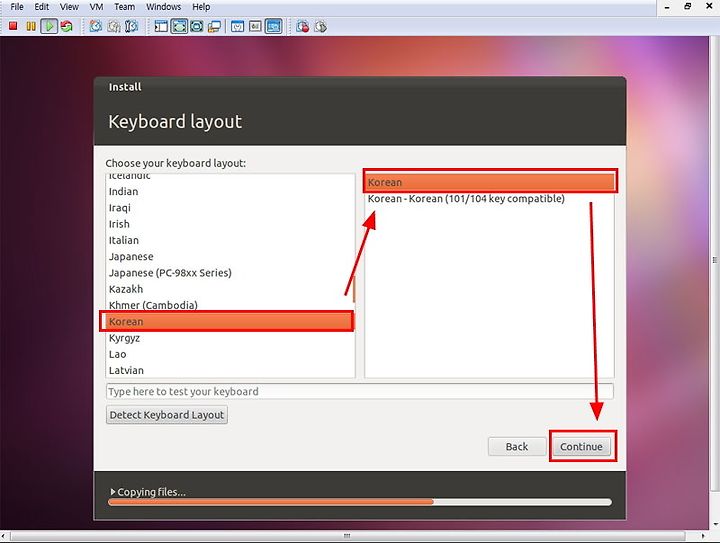Select Lao keyboard layout
Image resolution: width=720 pixels, height=543 pixels.
click(230, 354)
